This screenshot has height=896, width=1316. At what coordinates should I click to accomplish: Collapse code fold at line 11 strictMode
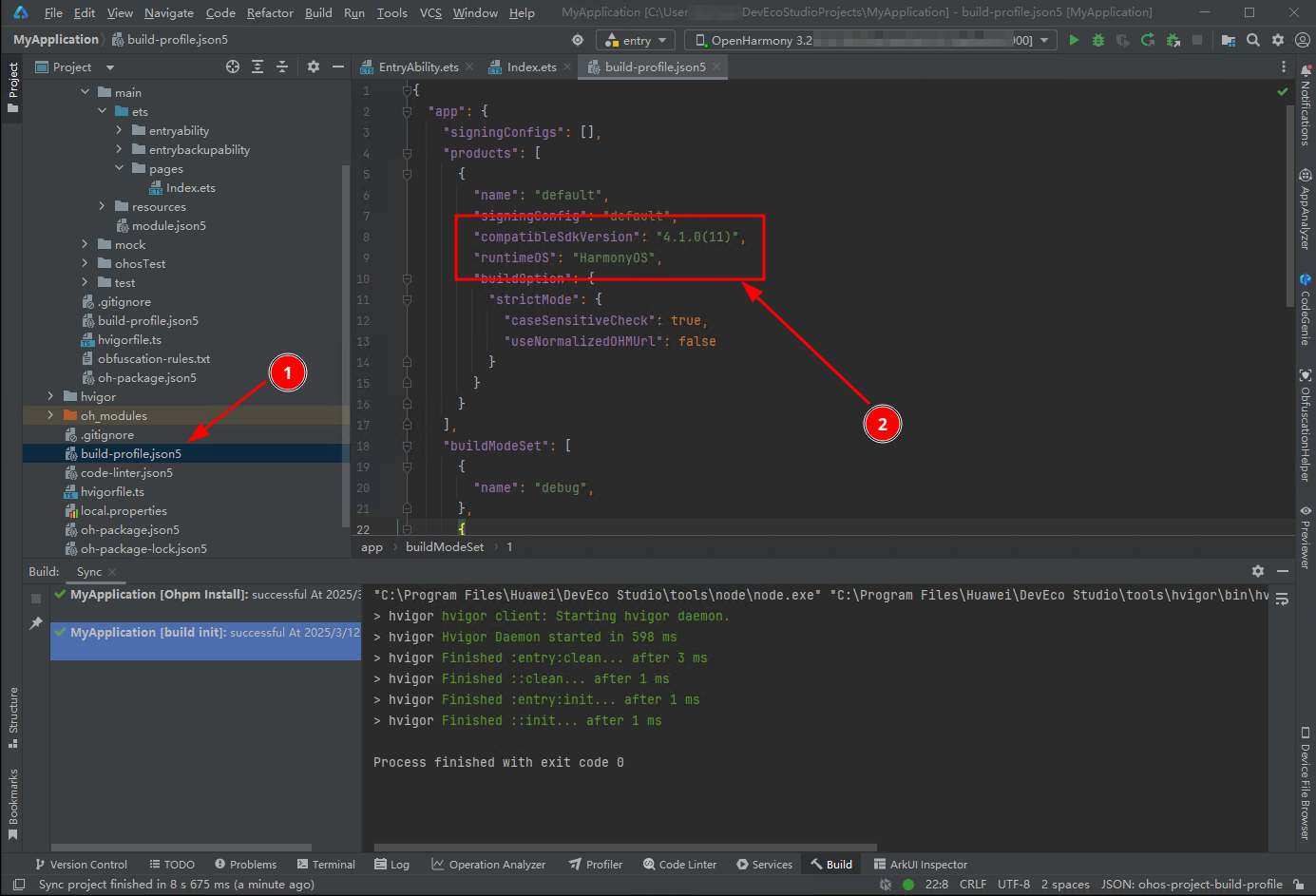click(407, 299)
